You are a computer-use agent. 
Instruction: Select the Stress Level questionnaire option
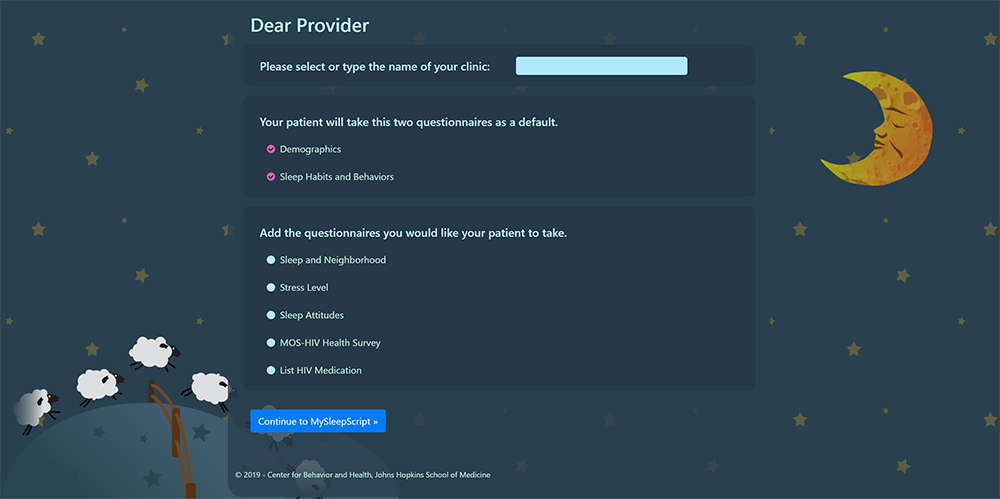coord(271,288)
